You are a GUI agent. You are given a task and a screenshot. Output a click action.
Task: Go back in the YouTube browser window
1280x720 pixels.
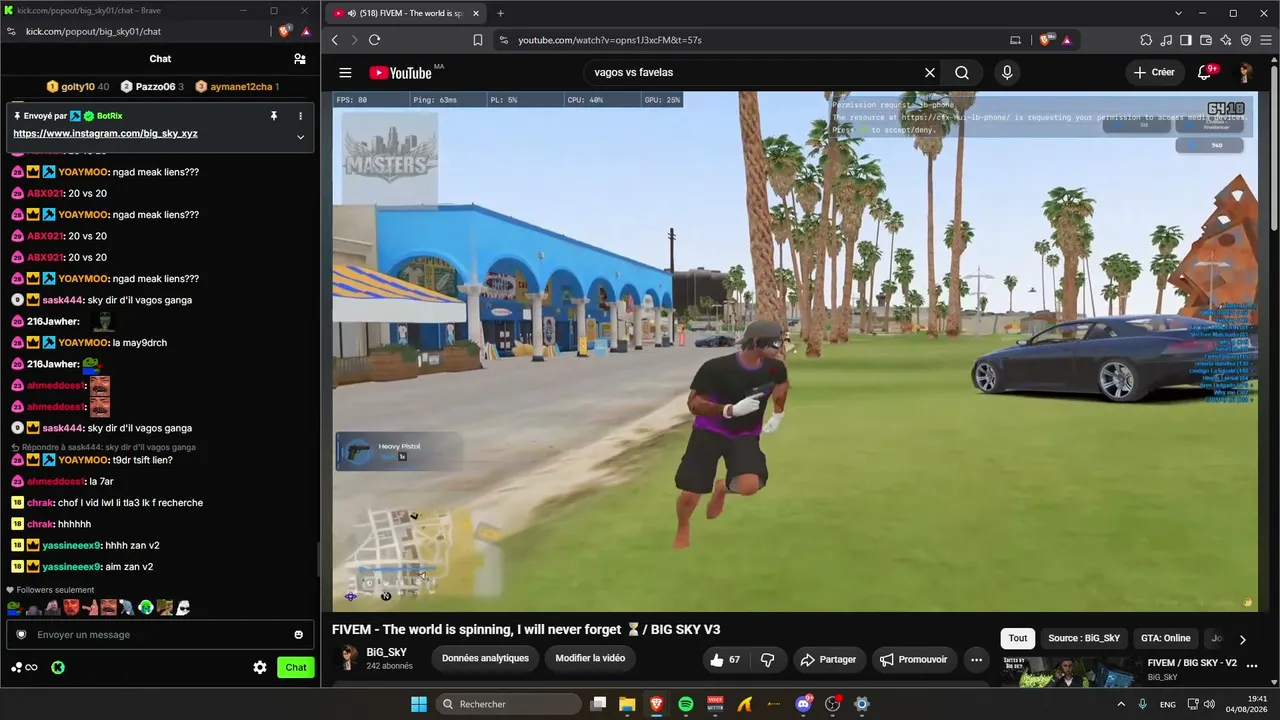click(x=335, y=40)
